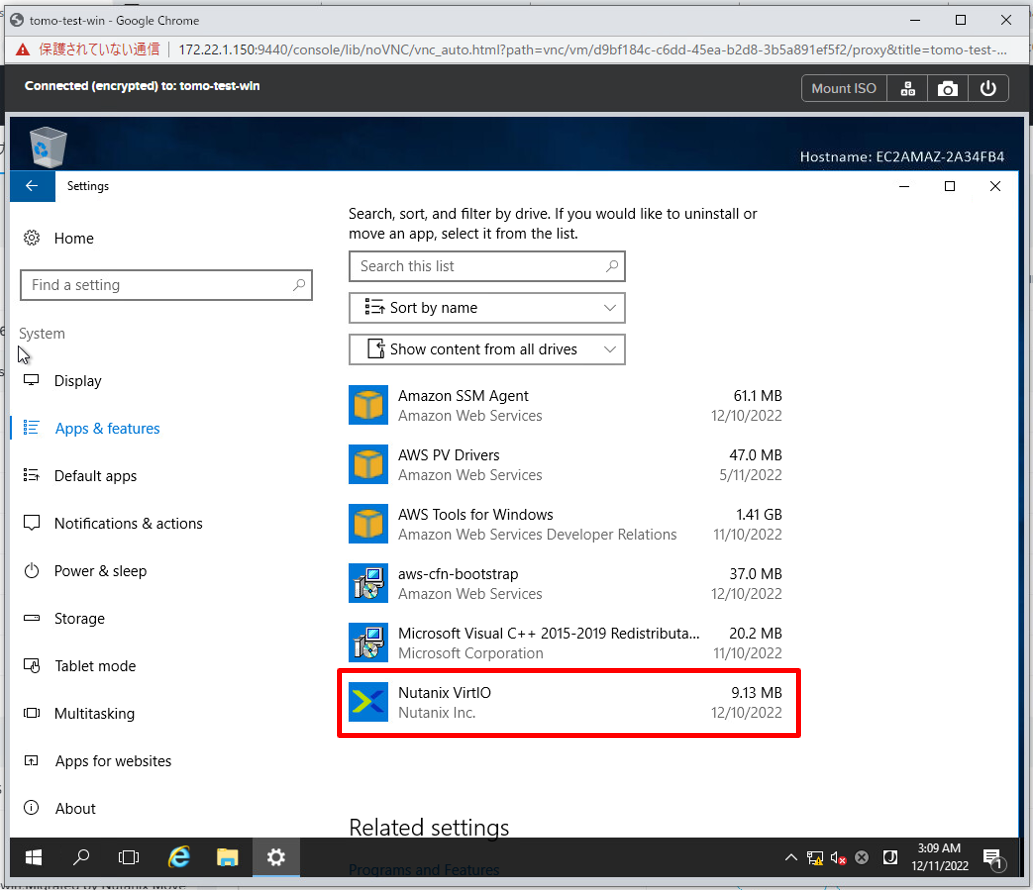Select Amazon SSM Agent in the app list
This screenshot has height=892, width=1033.
565,405
